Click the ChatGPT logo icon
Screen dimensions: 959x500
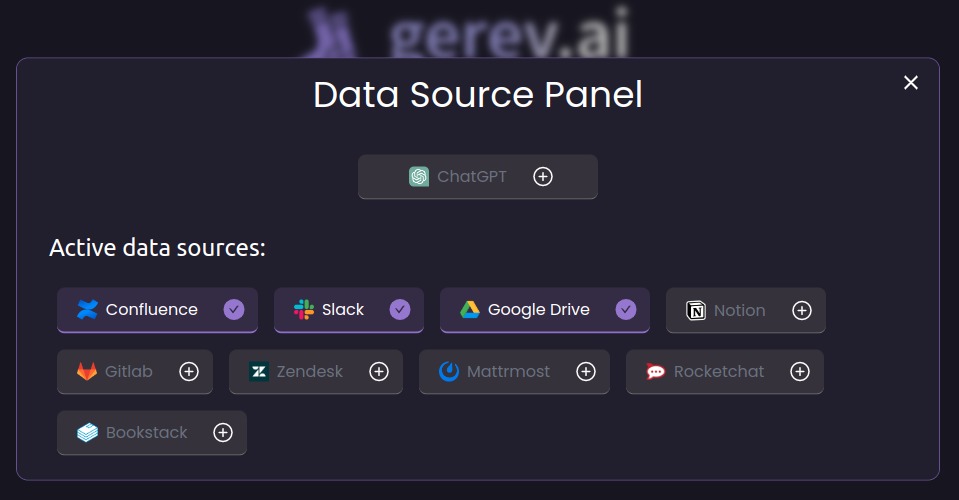click(419, 177)
